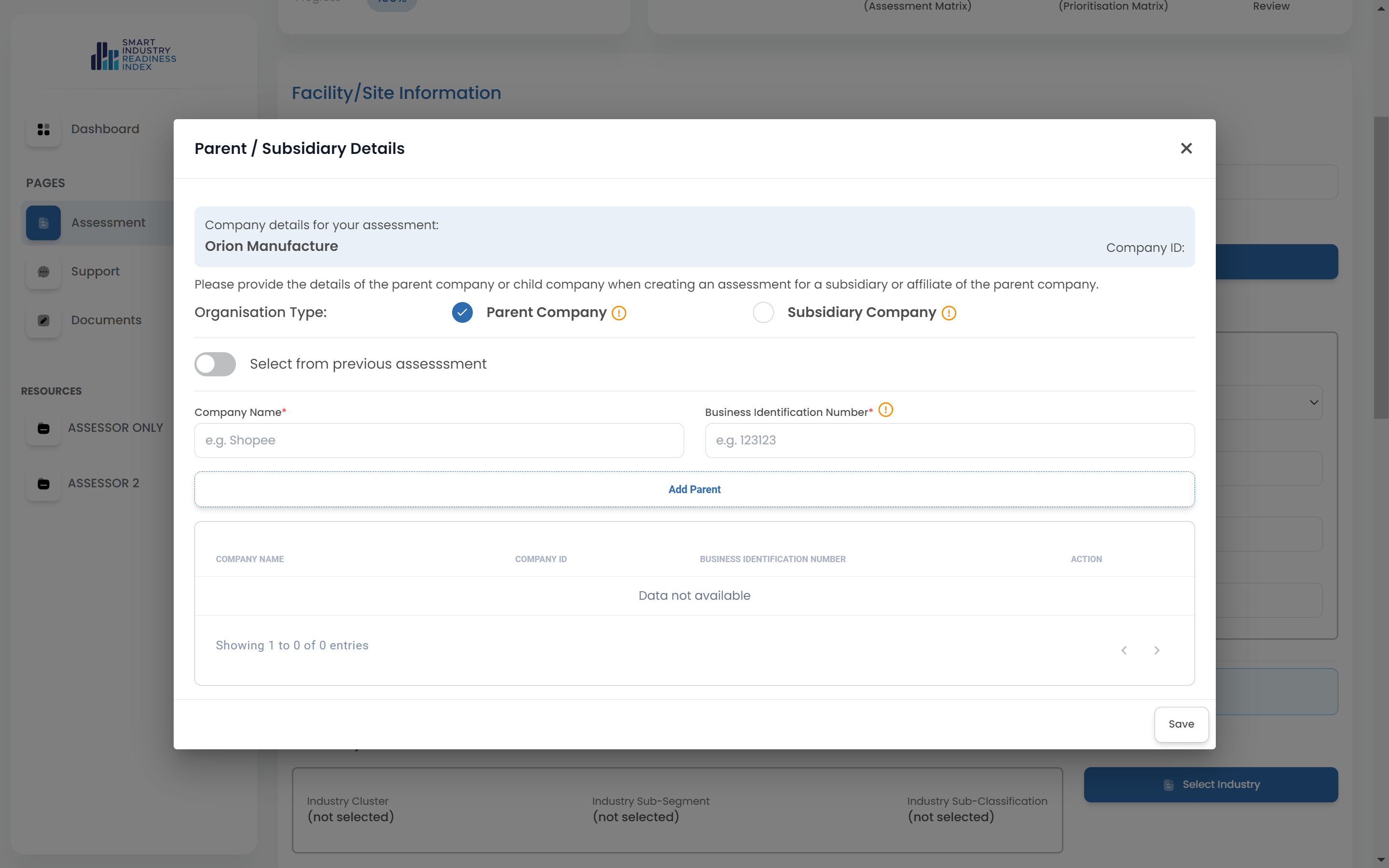
Task: Close the Parent / Subsidiary Details dialog
Action: (1186, 149)
